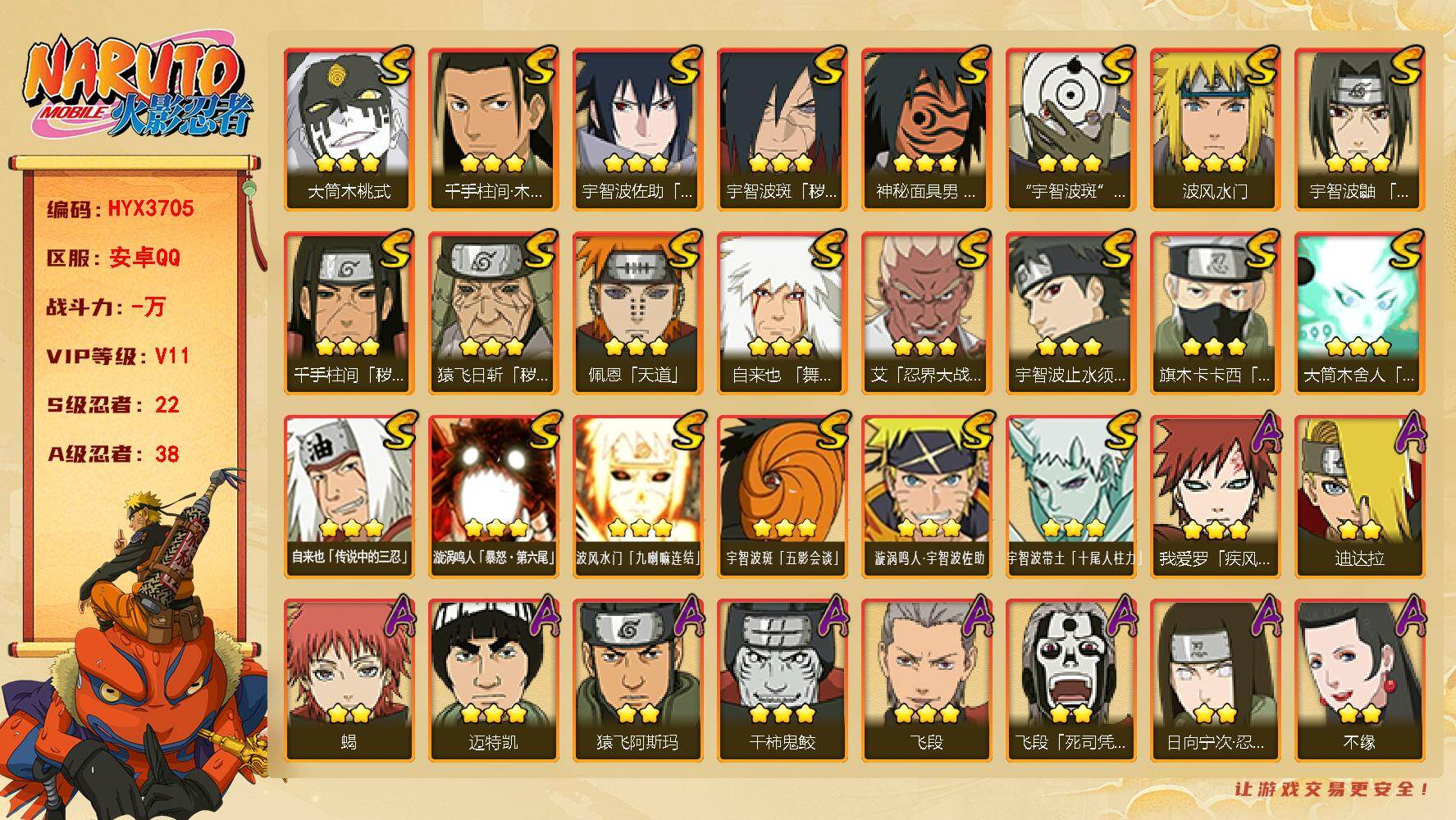Screen dimensions: 1456x820
Task: Choose the 迪达拉 A-rank card
Action: (1359, 496)
